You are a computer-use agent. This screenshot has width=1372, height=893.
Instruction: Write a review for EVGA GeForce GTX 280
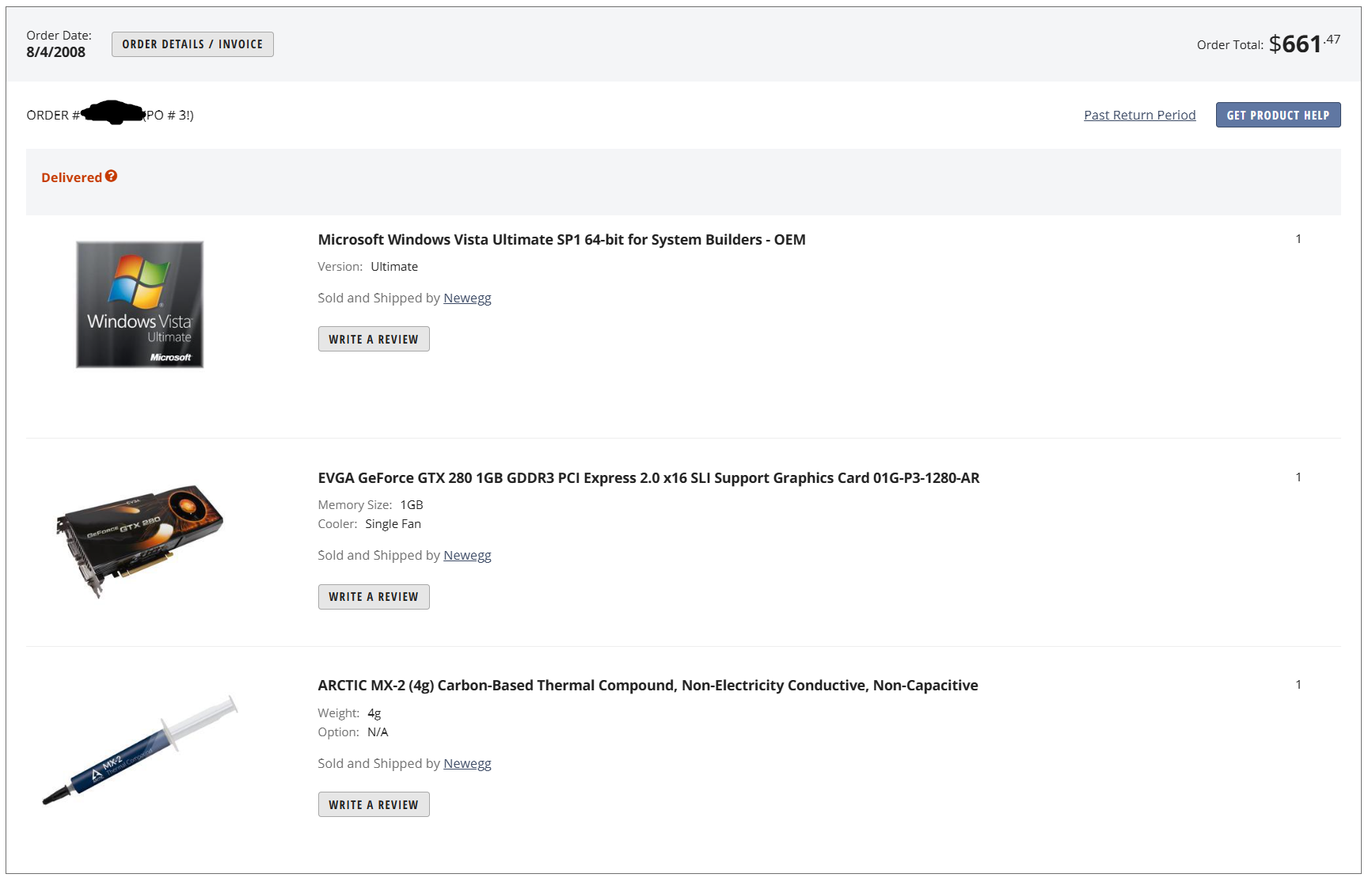tap(374, 597)
